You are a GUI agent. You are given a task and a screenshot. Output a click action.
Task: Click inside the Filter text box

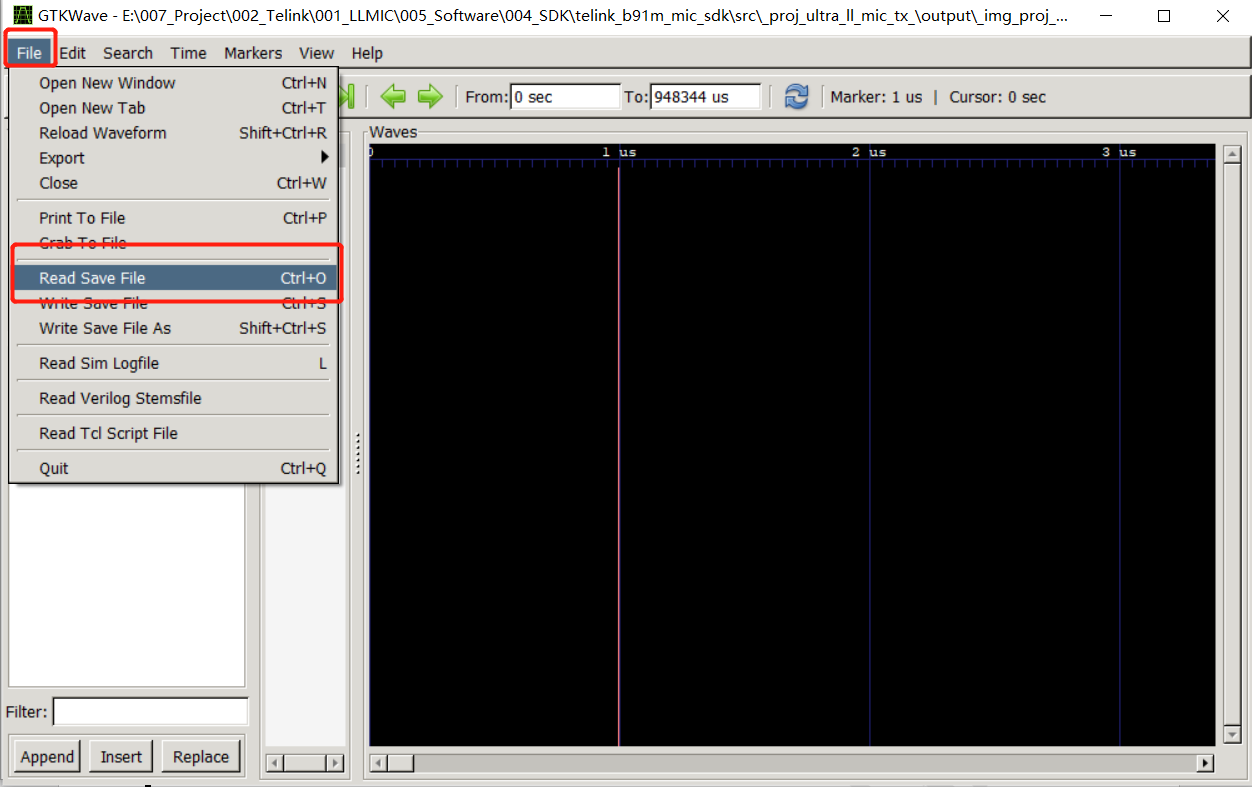click(149, 711)
